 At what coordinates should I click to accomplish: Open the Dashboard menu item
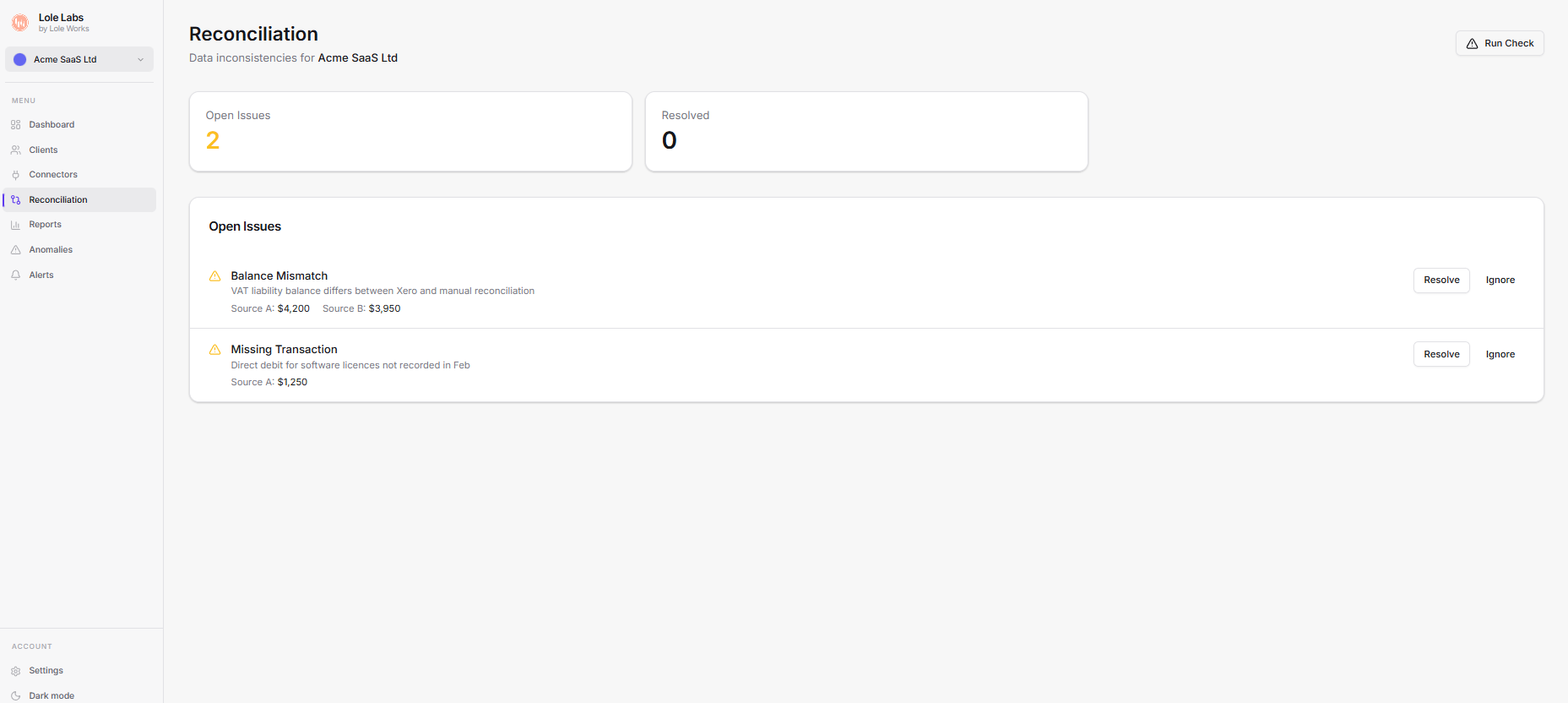pos(79,125)
